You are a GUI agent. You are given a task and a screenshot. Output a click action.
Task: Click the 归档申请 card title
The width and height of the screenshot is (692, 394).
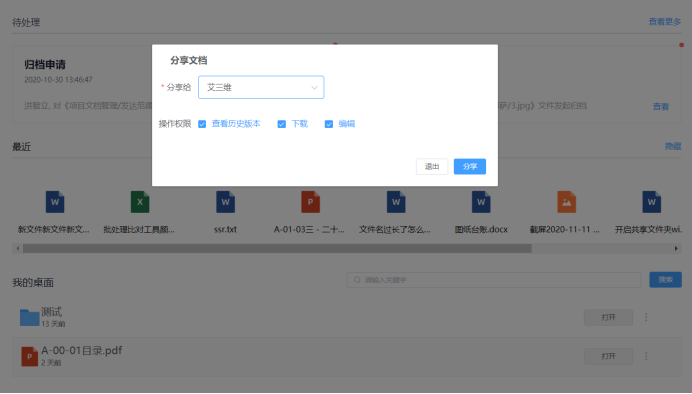[45, 64]
